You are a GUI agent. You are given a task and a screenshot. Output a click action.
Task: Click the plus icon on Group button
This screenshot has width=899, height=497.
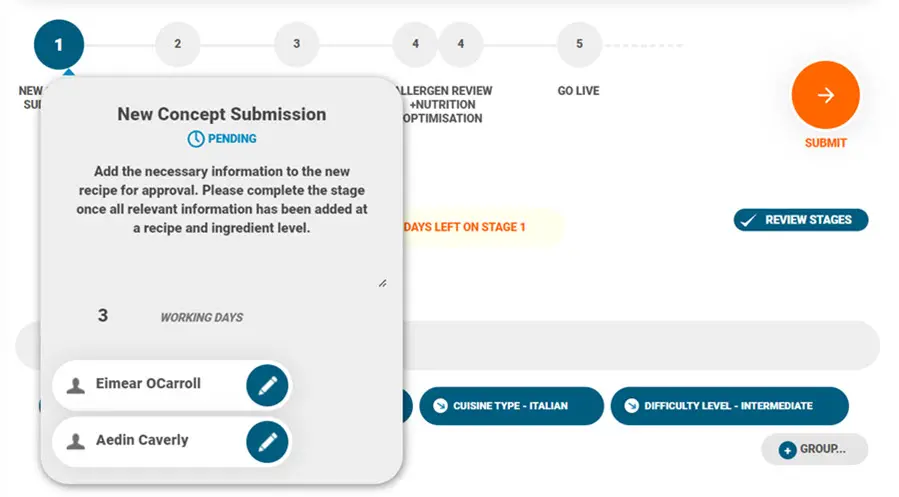787,450
